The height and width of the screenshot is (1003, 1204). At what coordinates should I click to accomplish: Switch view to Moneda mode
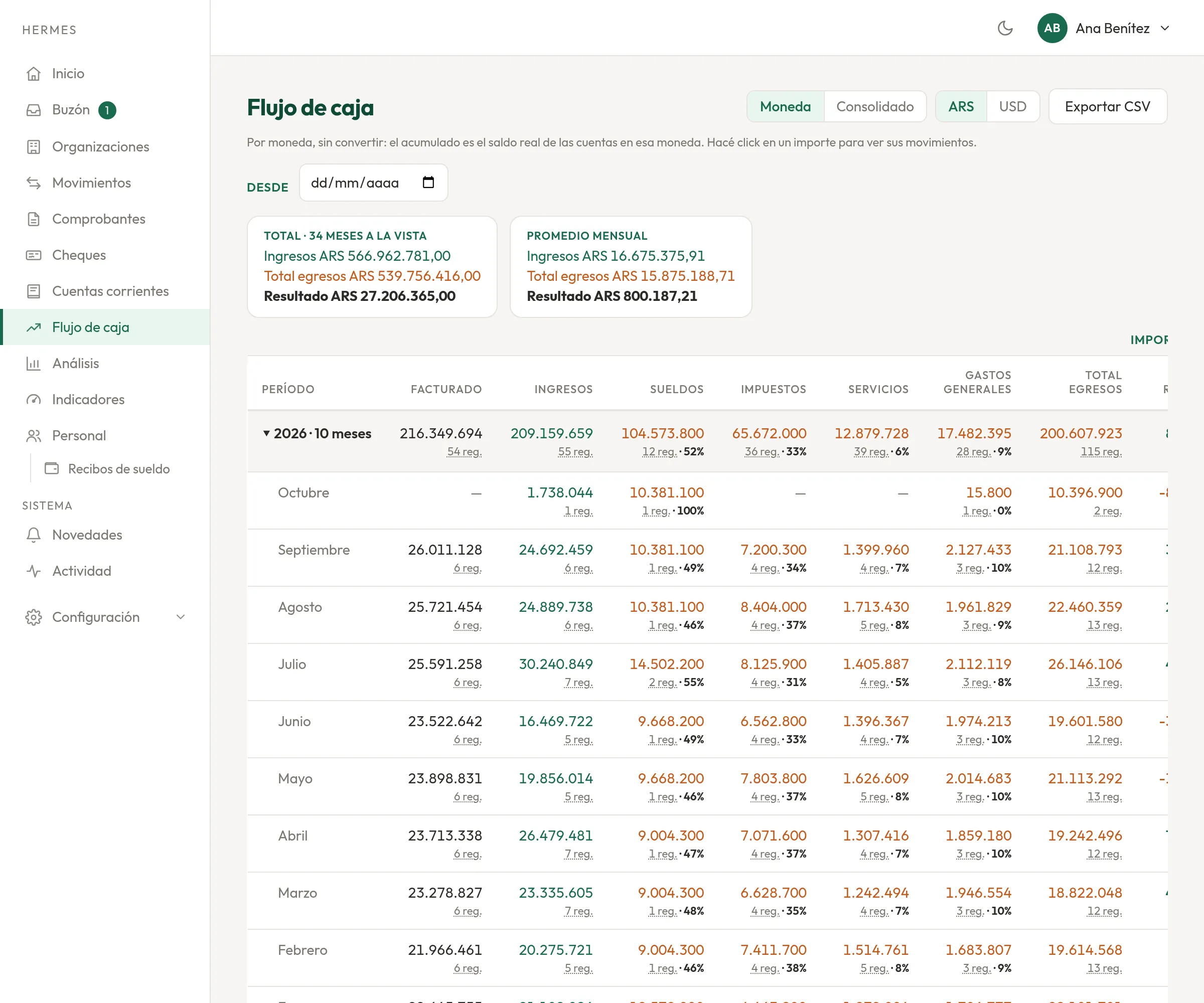[786, 107]
